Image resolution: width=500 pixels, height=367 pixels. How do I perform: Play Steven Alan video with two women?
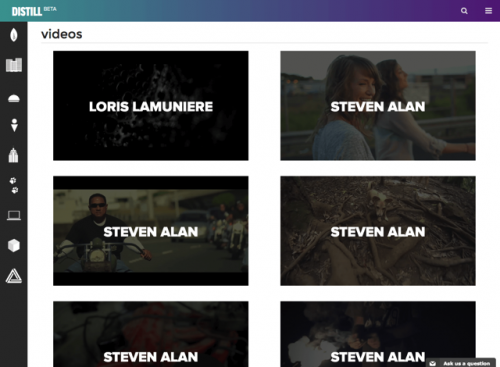point(378,106)
